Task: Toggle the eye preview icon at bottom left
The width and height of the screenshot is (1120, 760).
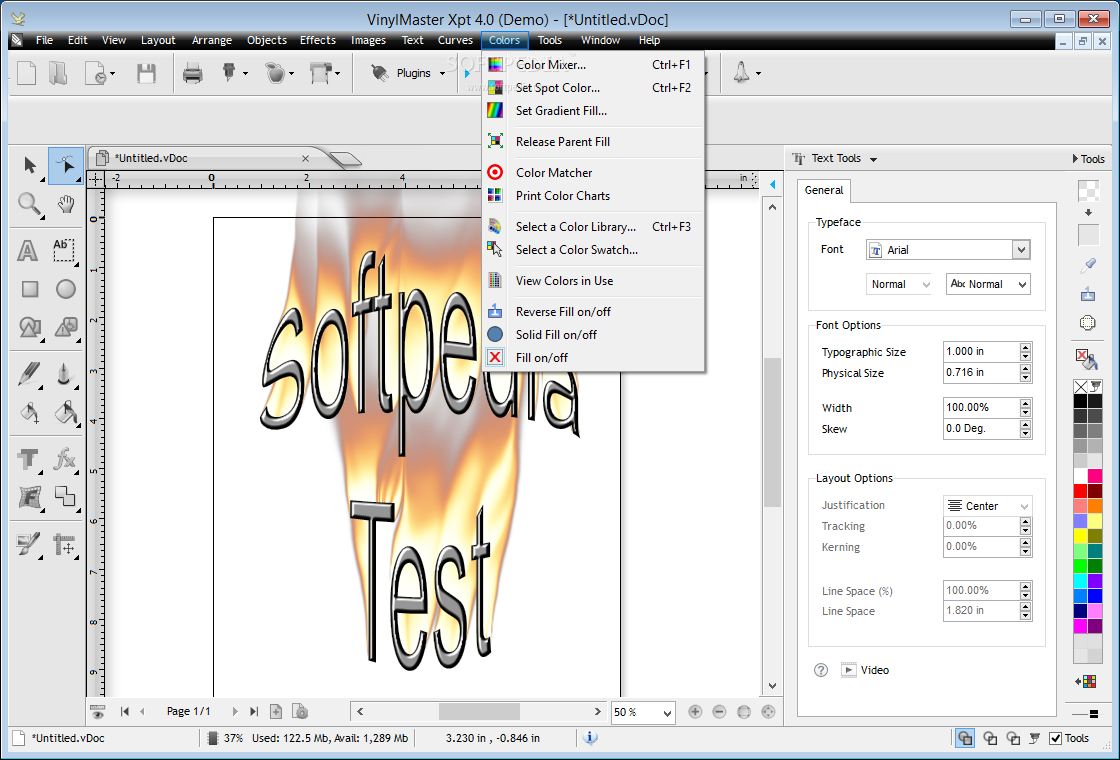Action: coord(98,711)
